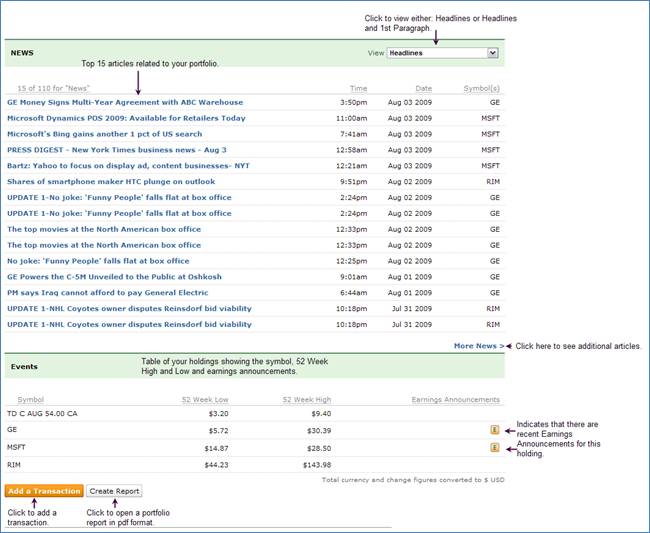650x533 pixels.
Task: Click the Symbol(s) column header in News
Action: point(482,88)
